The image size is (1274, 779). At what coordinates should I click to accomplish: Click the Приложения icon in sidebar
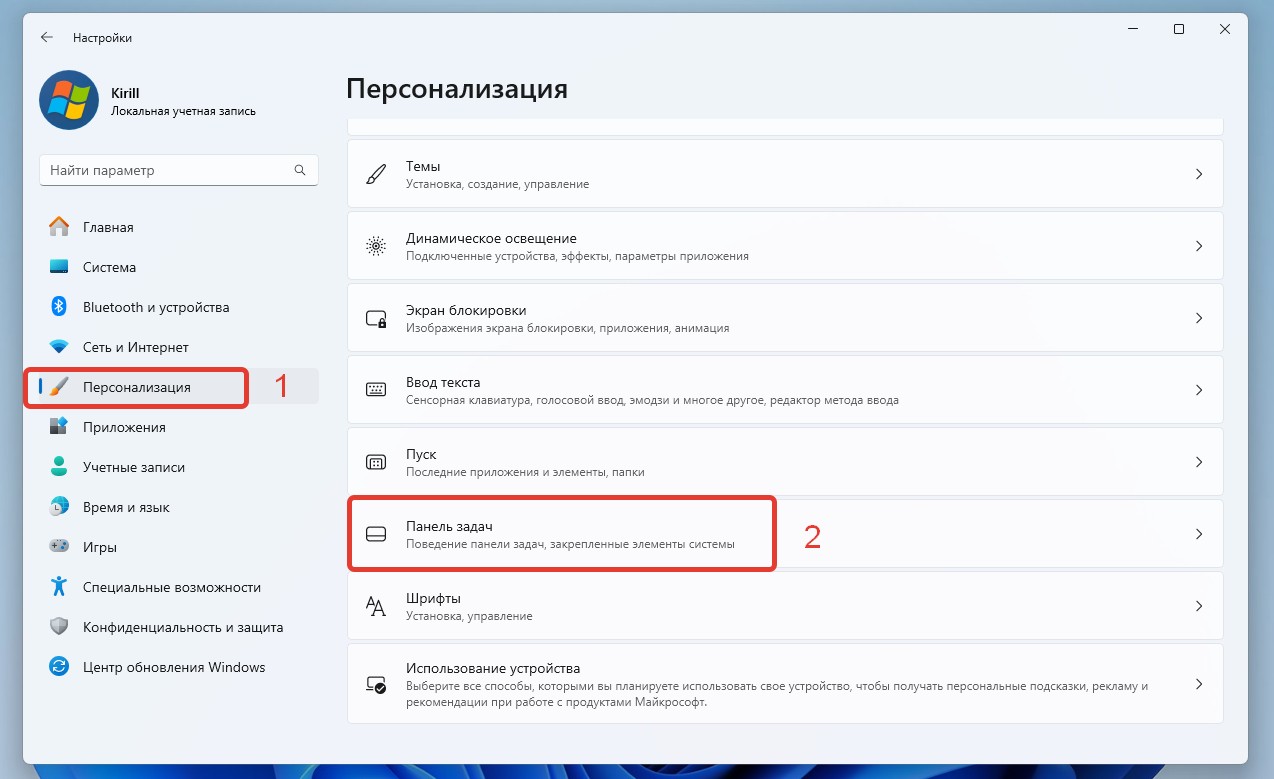pyautogui.click(x=59, y=427)
